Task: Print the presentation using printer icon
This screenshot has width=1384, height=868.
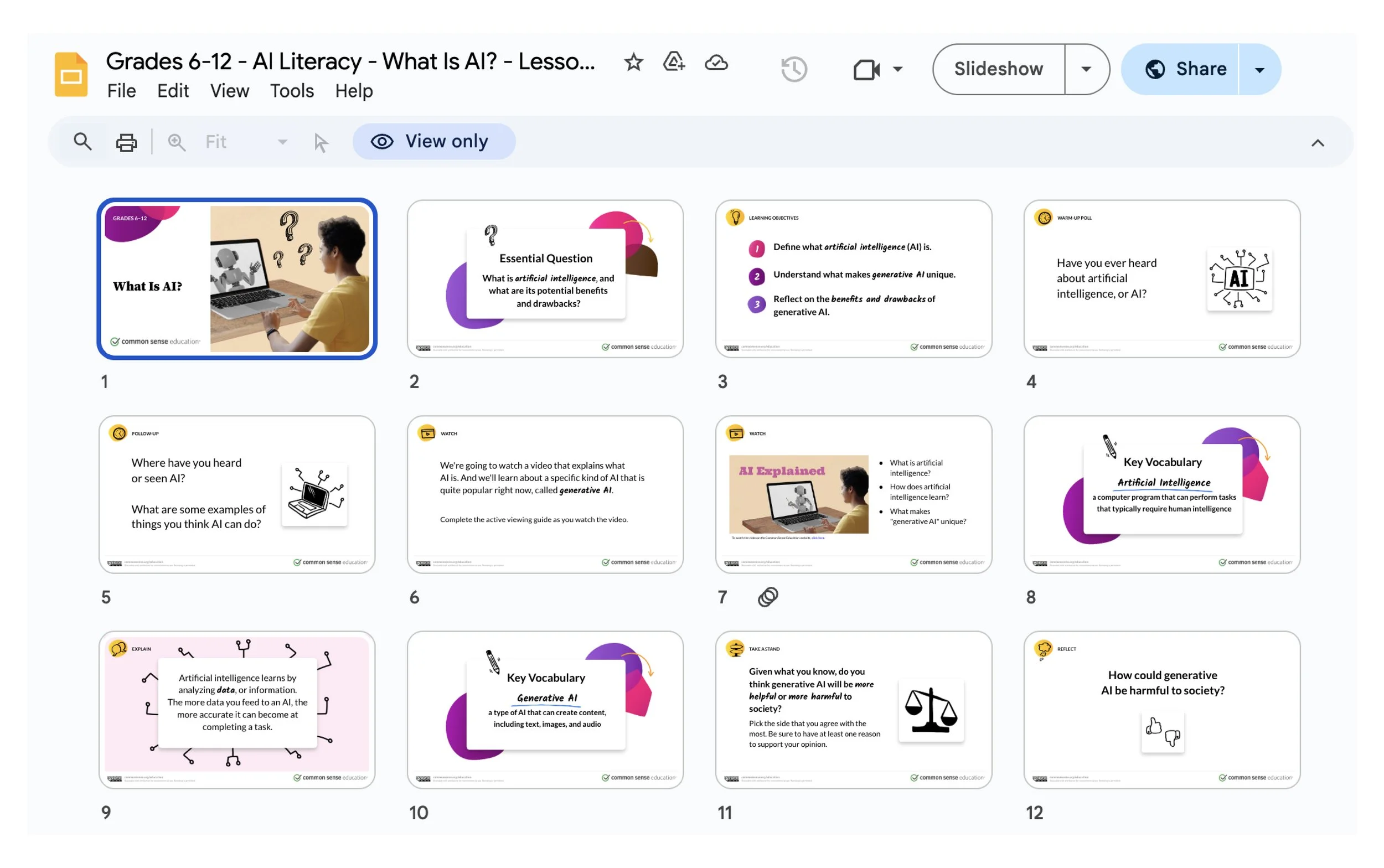Action: click(126, 142)
